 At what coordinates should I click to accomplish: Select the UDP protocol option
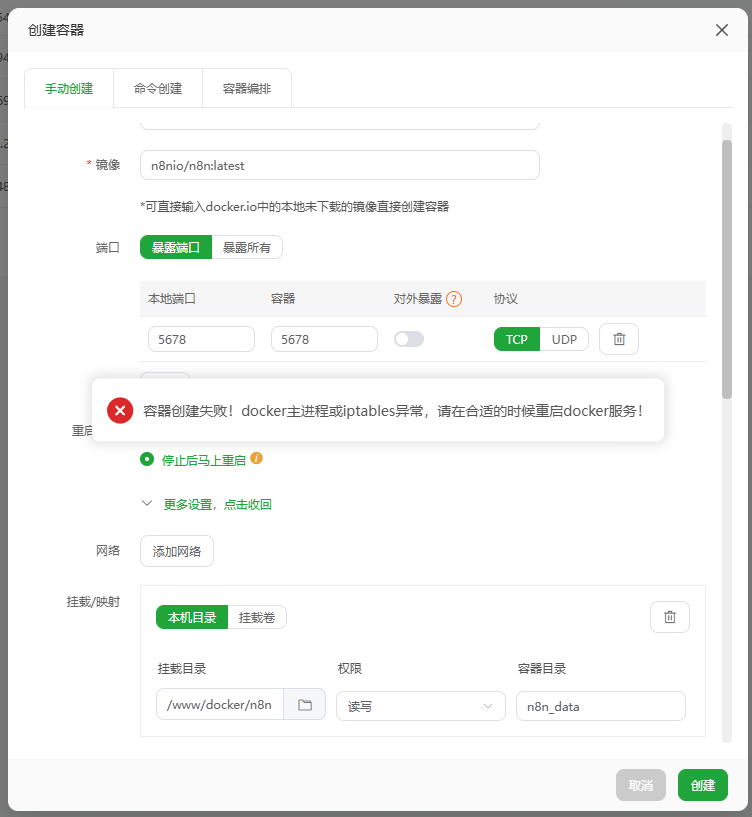tap(564, 339)
